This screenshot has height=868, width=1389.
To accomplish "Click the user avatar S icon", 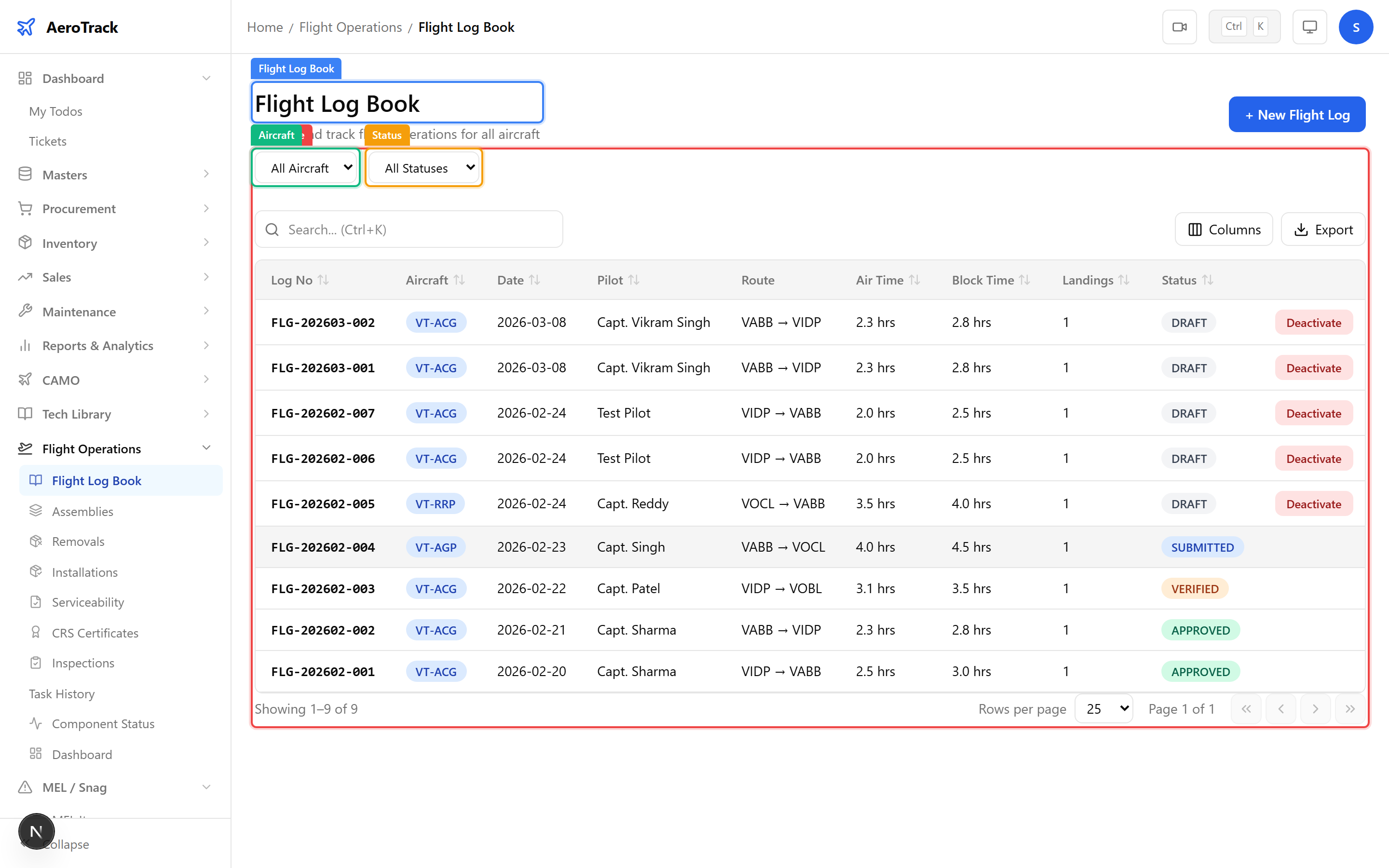I will pos(1355,27).
